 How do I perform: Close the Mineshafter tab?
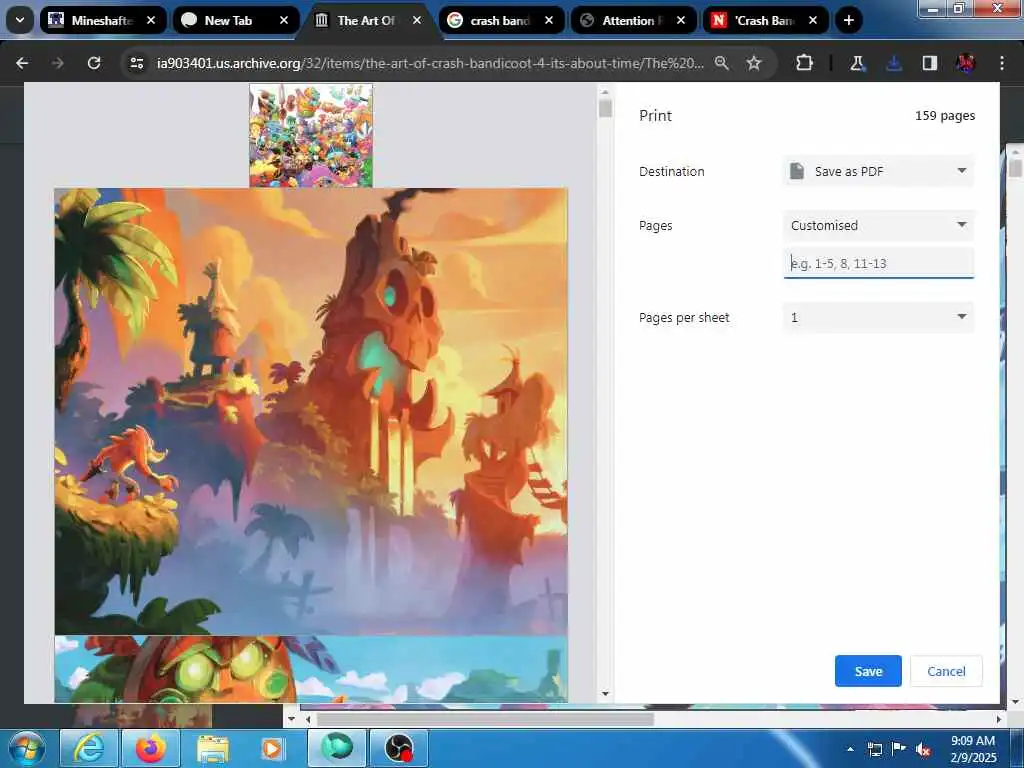pos(151,20)
